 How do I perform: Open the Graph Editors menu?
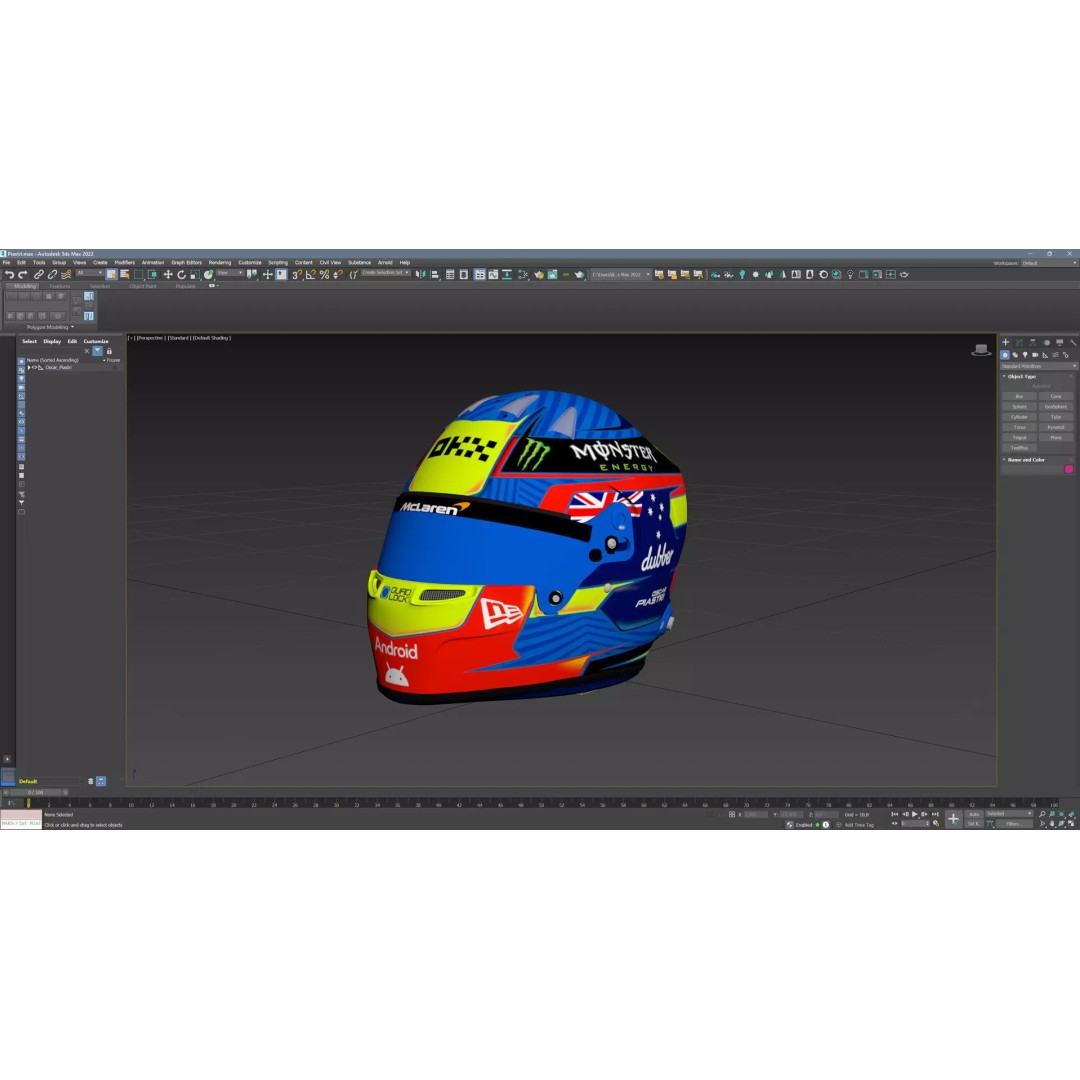pos(187,263)
